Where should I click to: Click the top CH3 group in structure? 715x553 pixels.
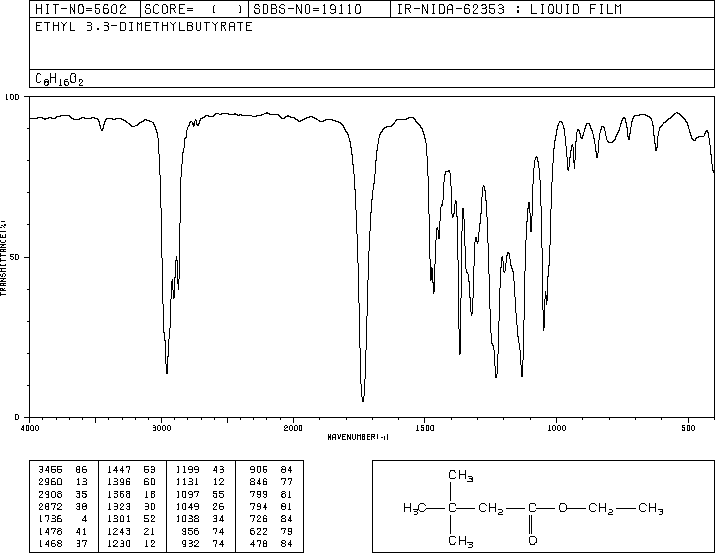click(x=461, y=475)
